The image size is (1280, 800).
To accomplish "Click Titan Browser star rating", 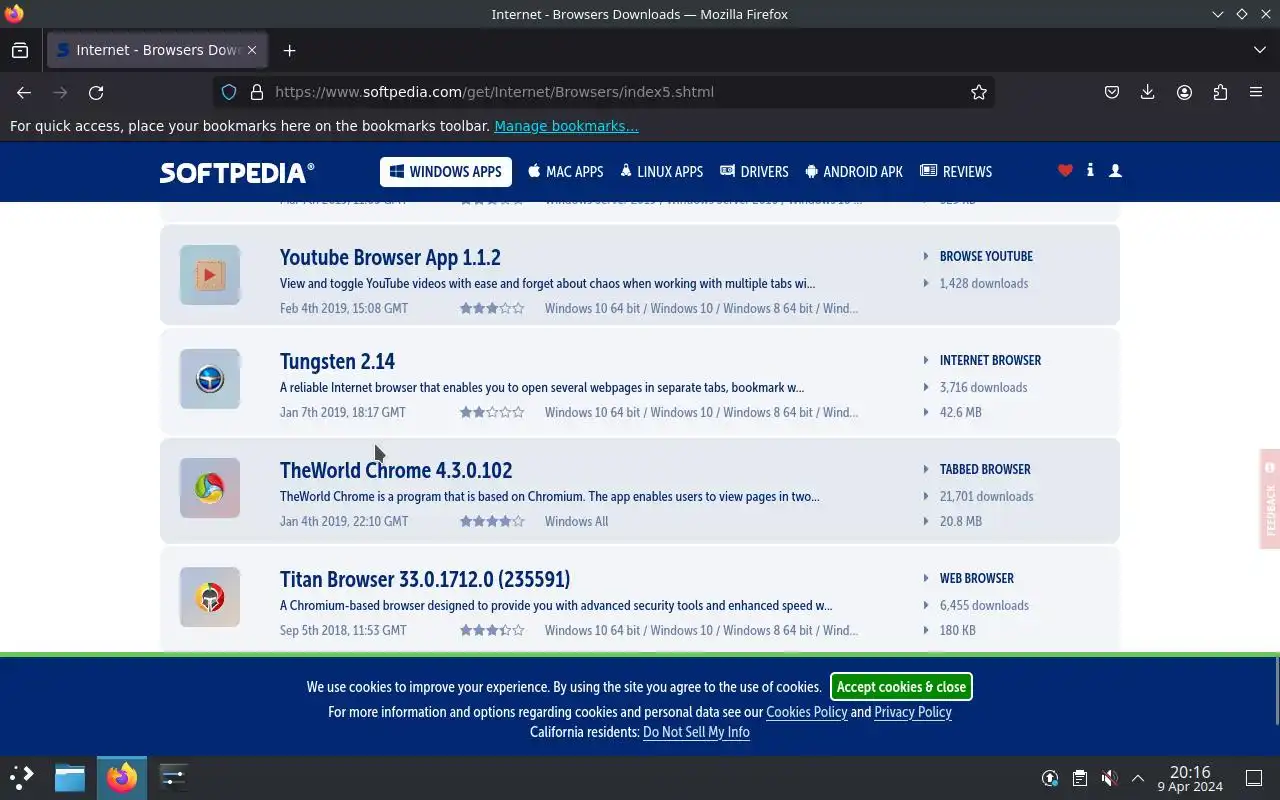I will (x=492, y=630).
